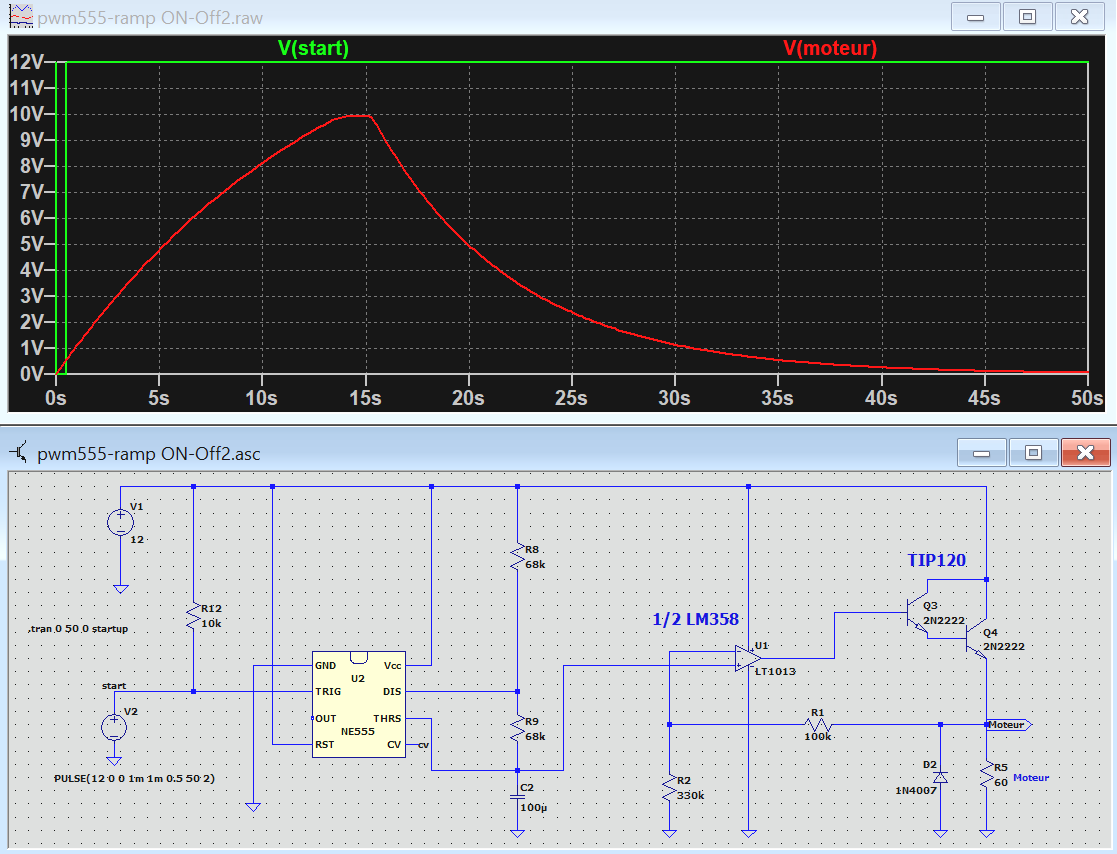Select resistor R8 68k
Screen dimensions: 1117x854
coord(518,557)
